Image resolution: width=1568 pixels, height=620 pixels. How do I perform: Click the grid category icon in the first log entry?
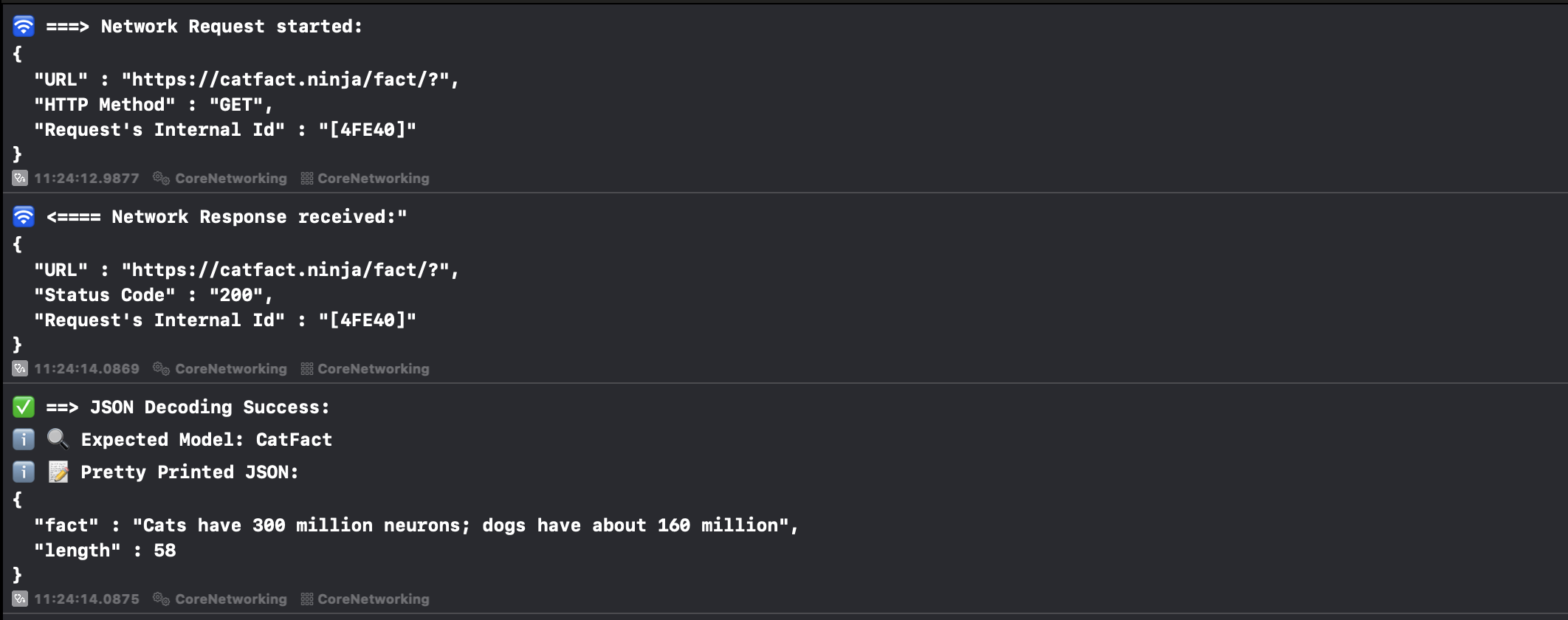pyautogui.click(x=307, y=178)
